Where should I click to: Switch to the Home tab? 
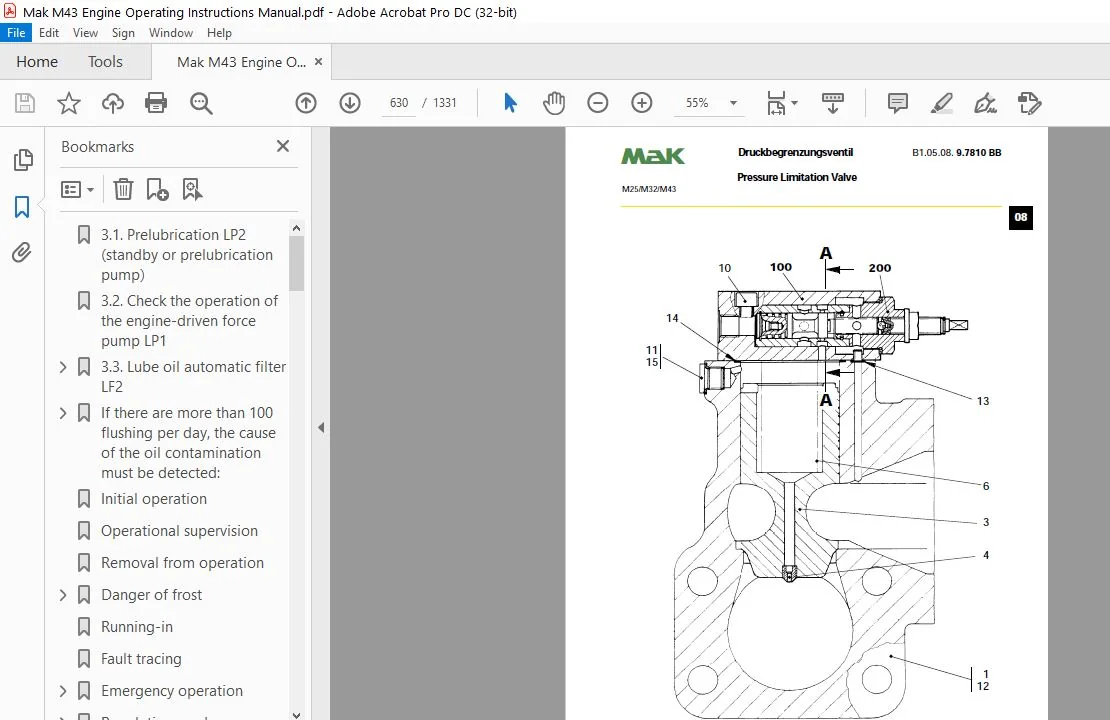point(37,62)
